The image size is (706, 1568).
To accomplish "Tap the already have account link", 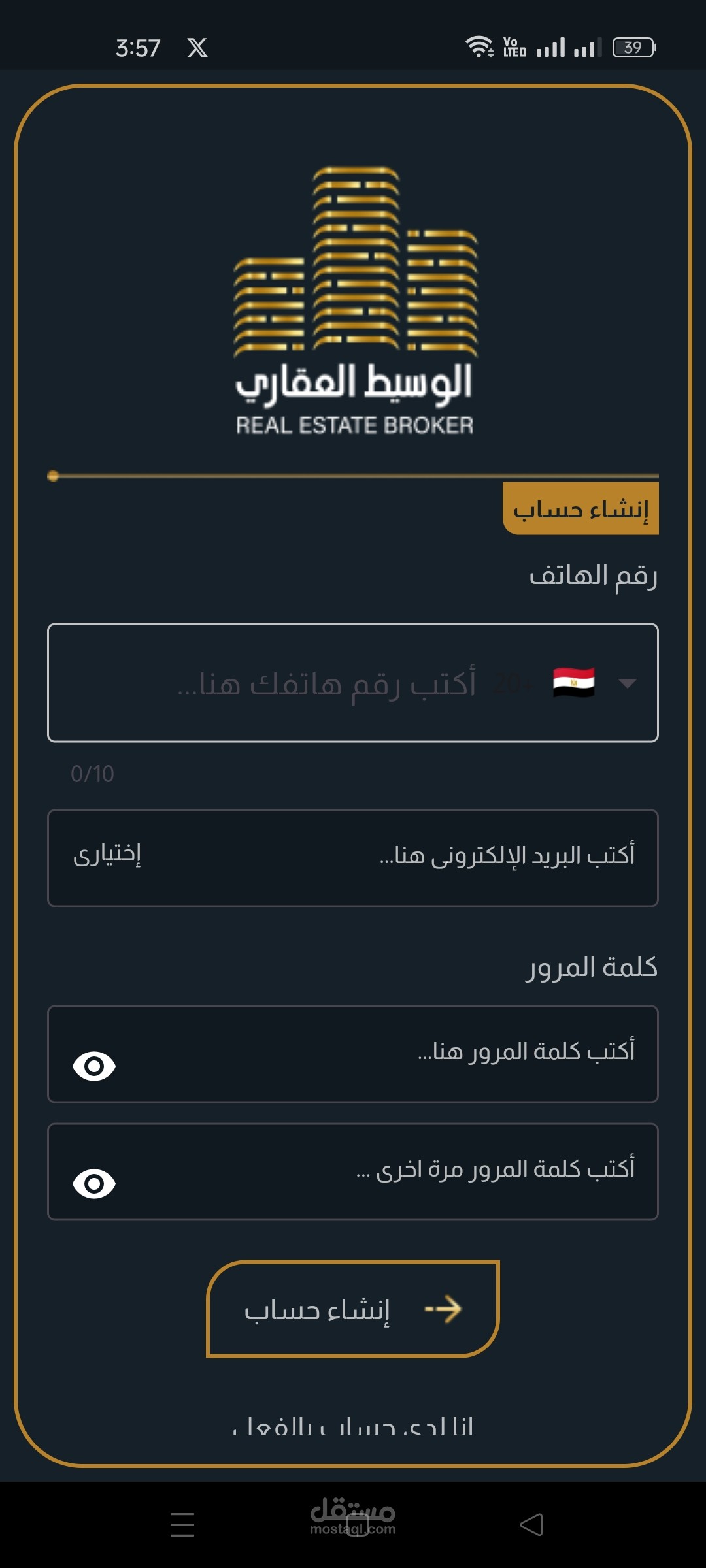I will [x=353, y=1426].
